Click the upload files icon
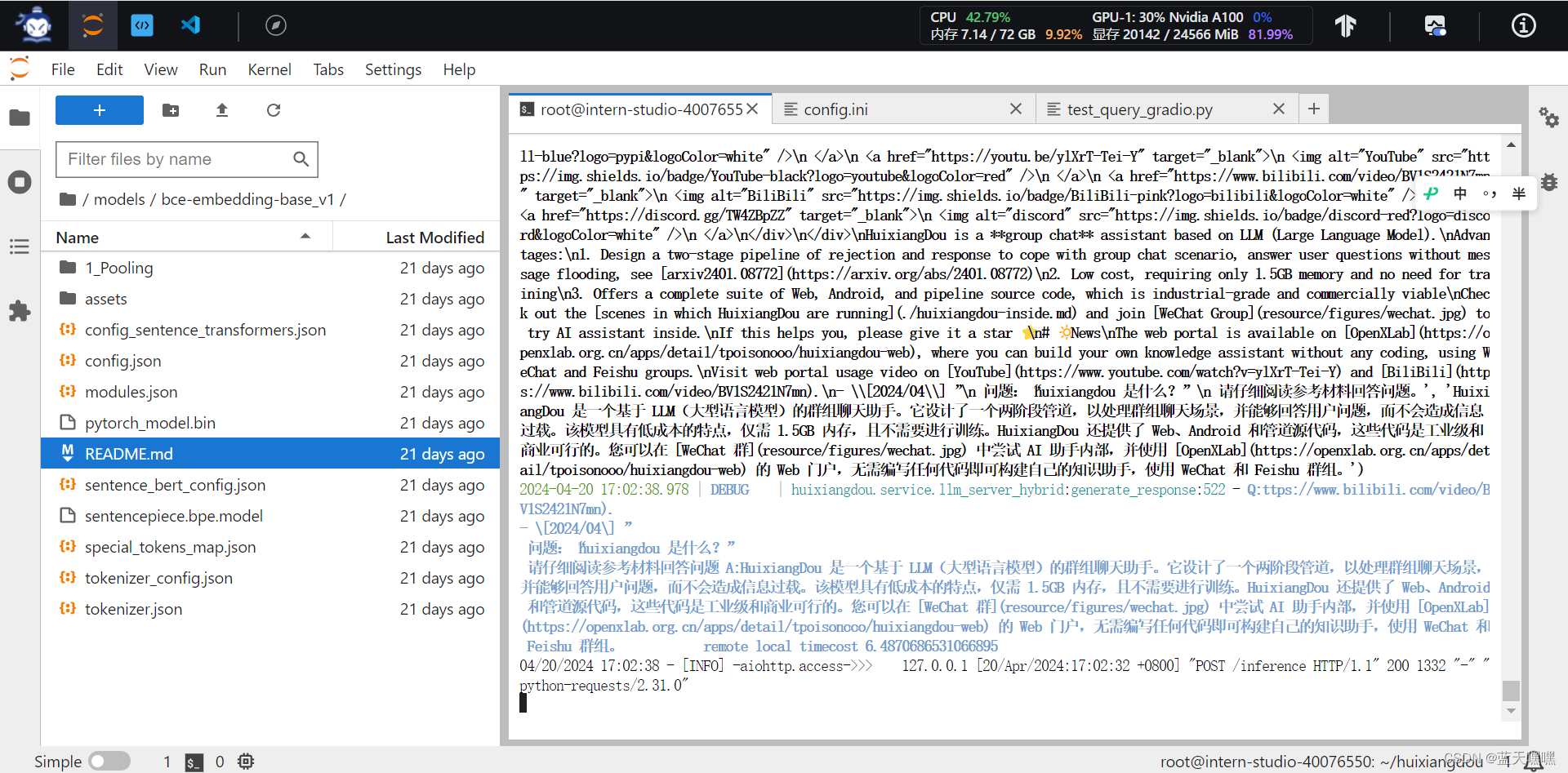The image size is (1568, 773). point(222,110)
